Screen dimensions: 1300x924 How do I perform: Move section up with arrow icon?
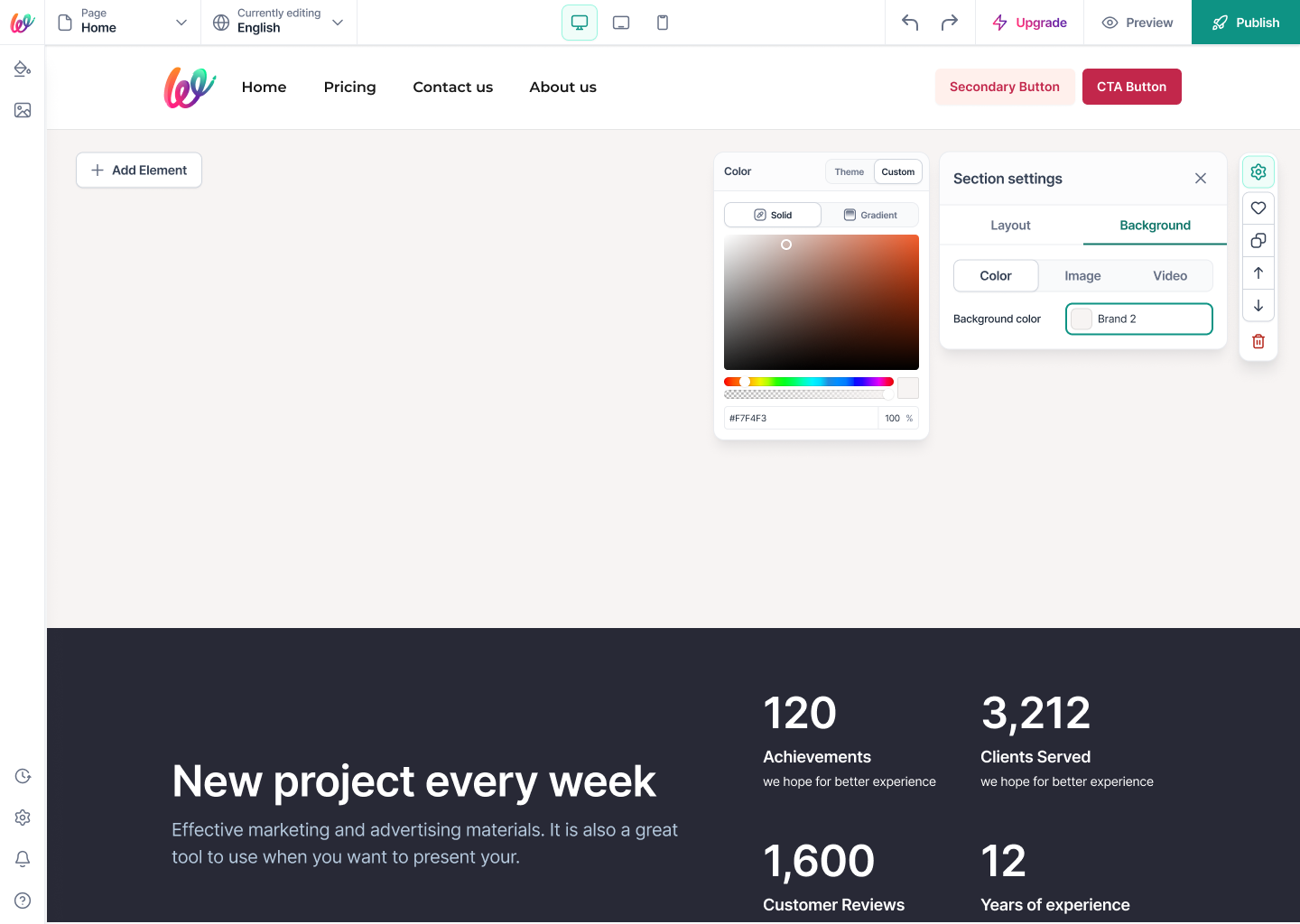coord(1258,273)
